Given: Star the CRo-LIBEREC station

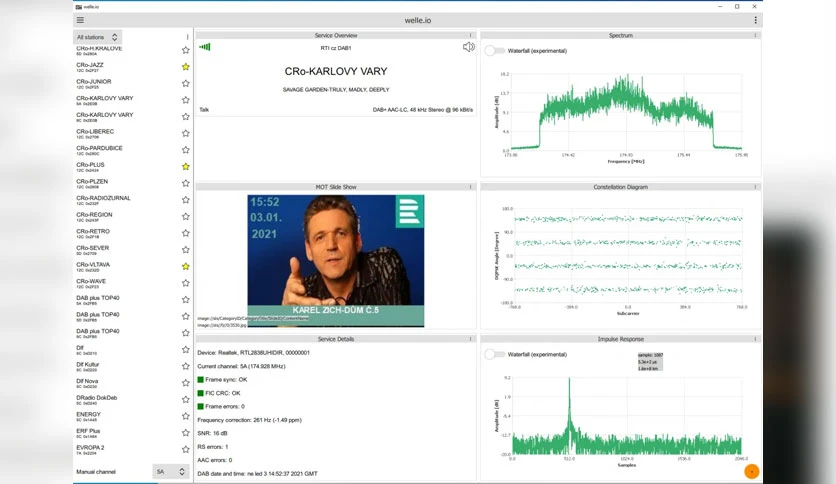Looking at the screenshot, I should (186, 133).
